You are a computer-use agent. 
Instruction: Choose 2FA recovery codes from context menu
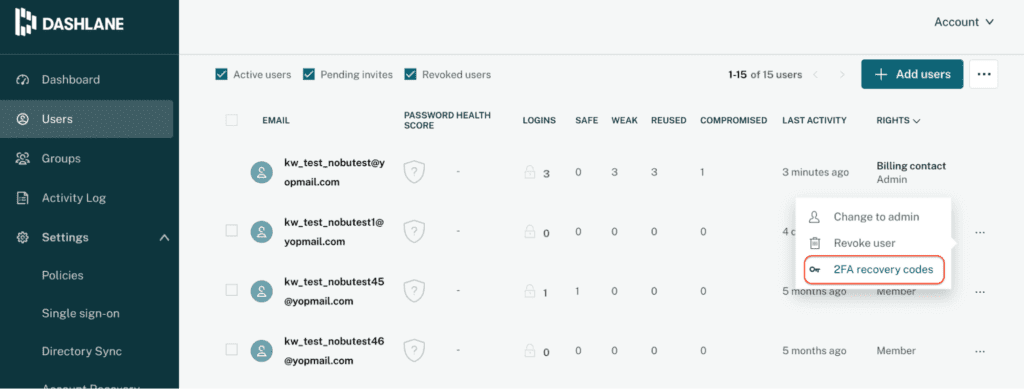point(874,270)
